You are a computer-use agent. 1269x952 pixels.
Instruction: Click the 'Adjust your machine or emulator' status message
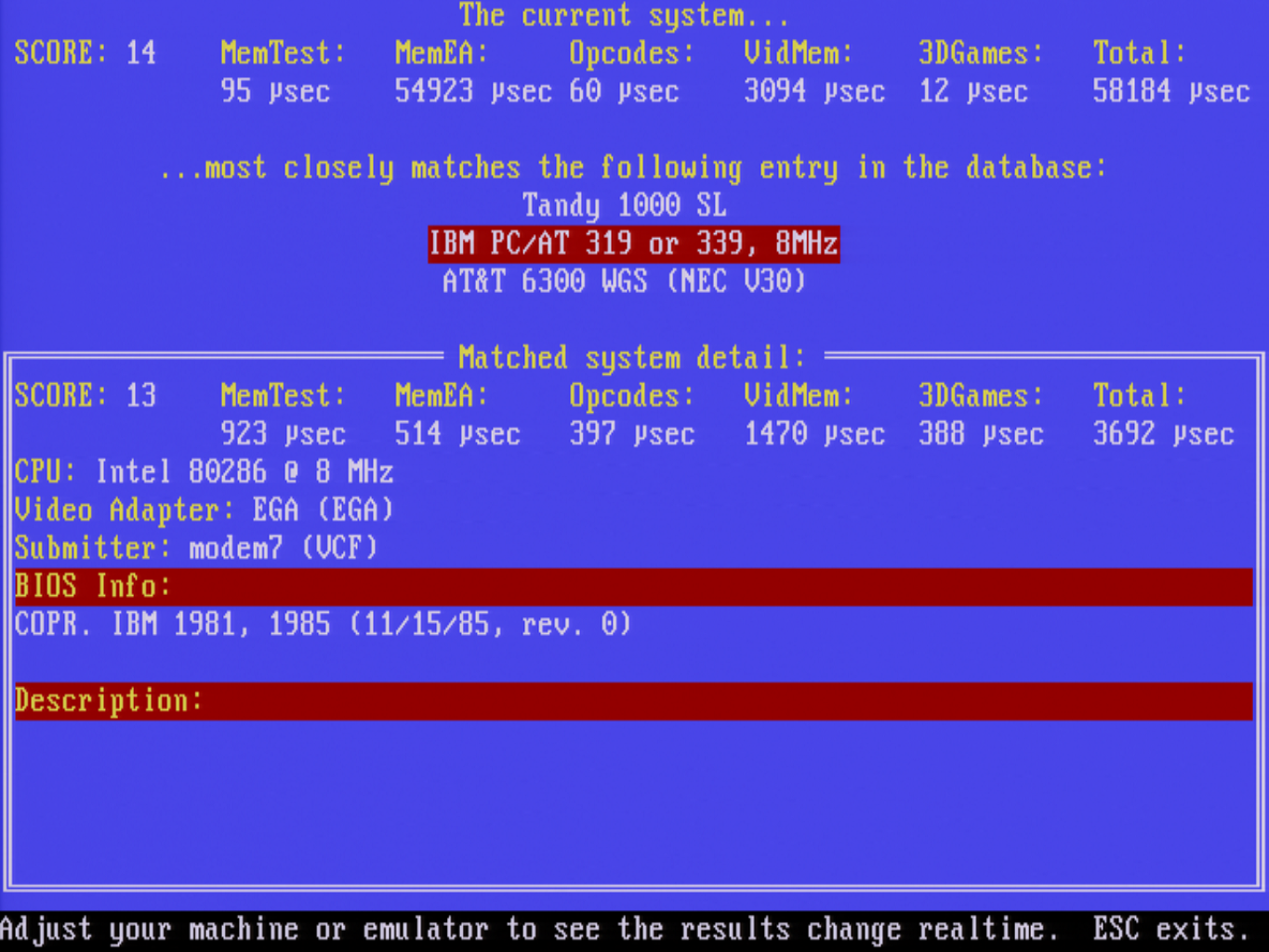pyautogui.click(x=530, y=930)
